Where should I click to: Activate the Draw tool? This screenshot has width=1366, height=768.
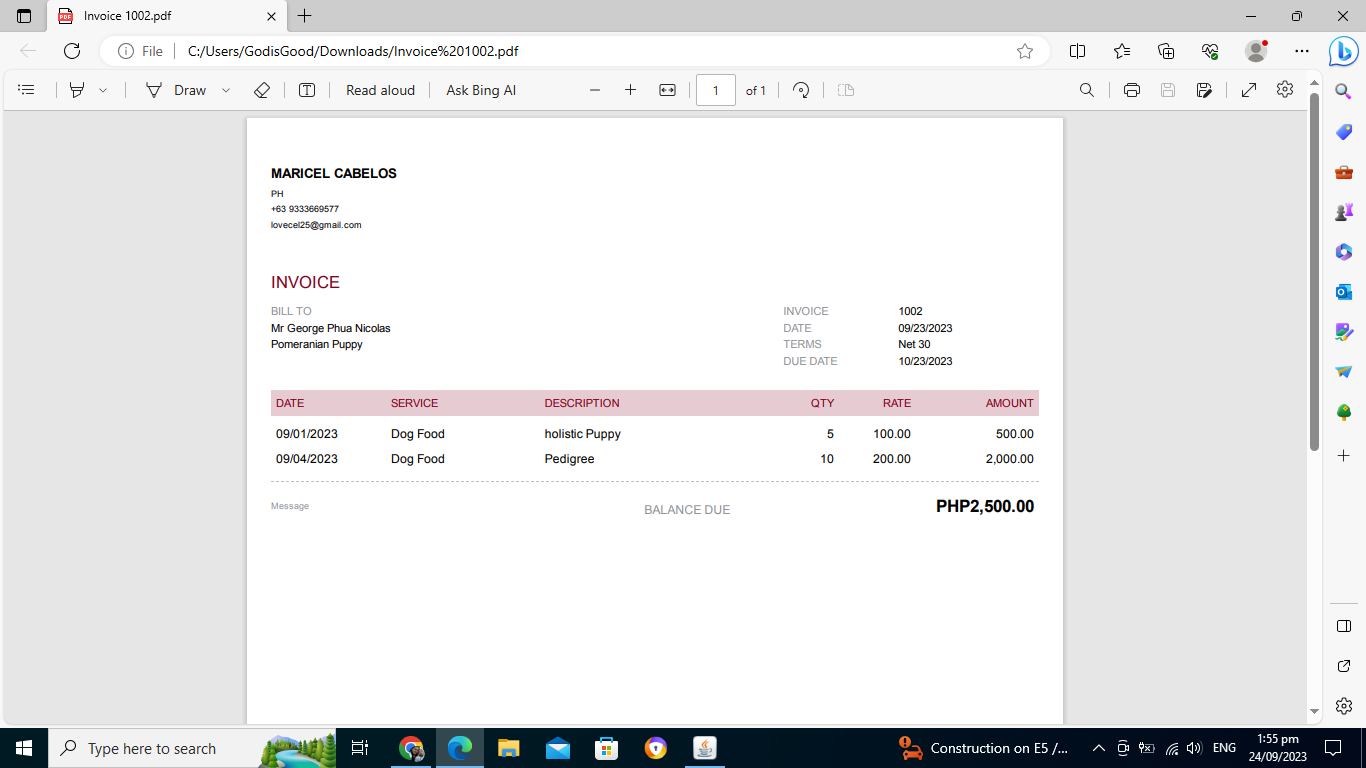176,90
